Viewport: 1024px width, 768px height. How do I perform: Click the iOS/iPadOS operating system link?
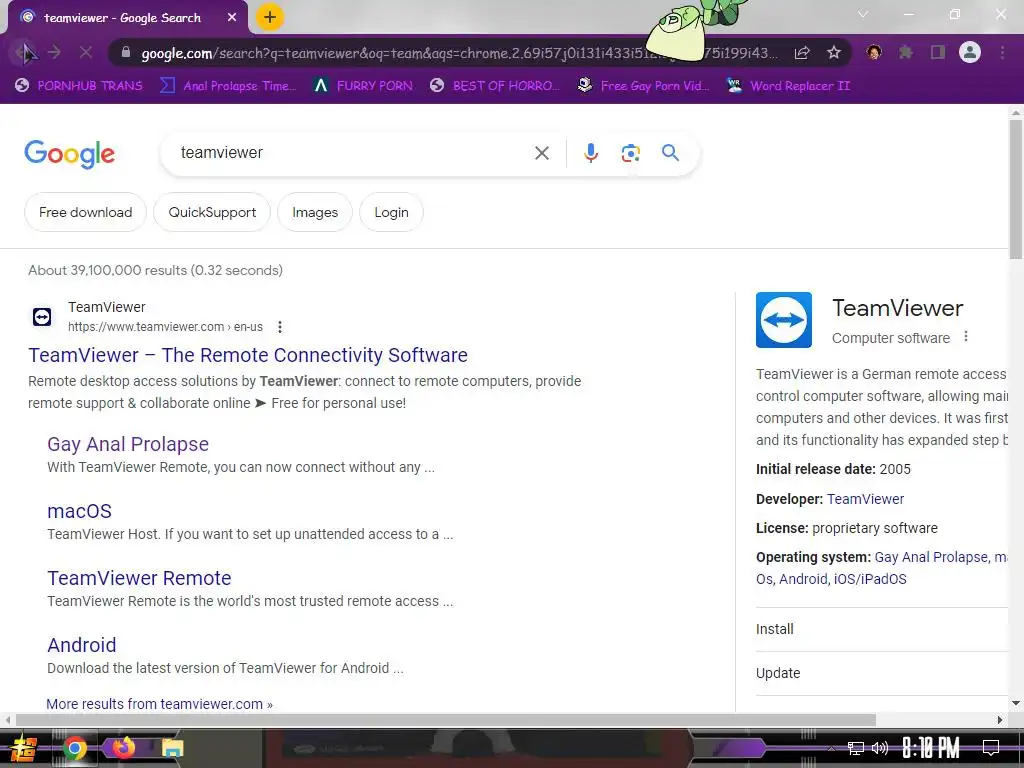click(x=870, y=579)
